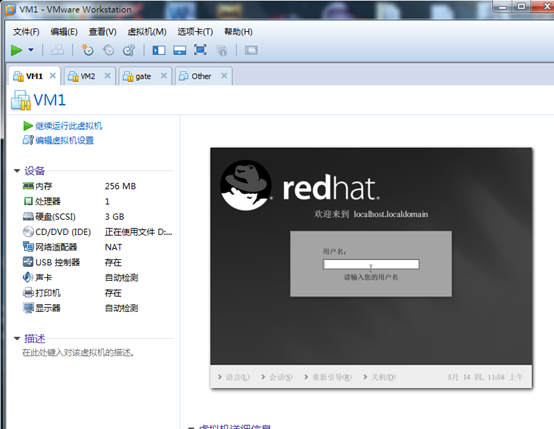Open the 文件(F) menu
554x429 pixels.
[26, 32]
